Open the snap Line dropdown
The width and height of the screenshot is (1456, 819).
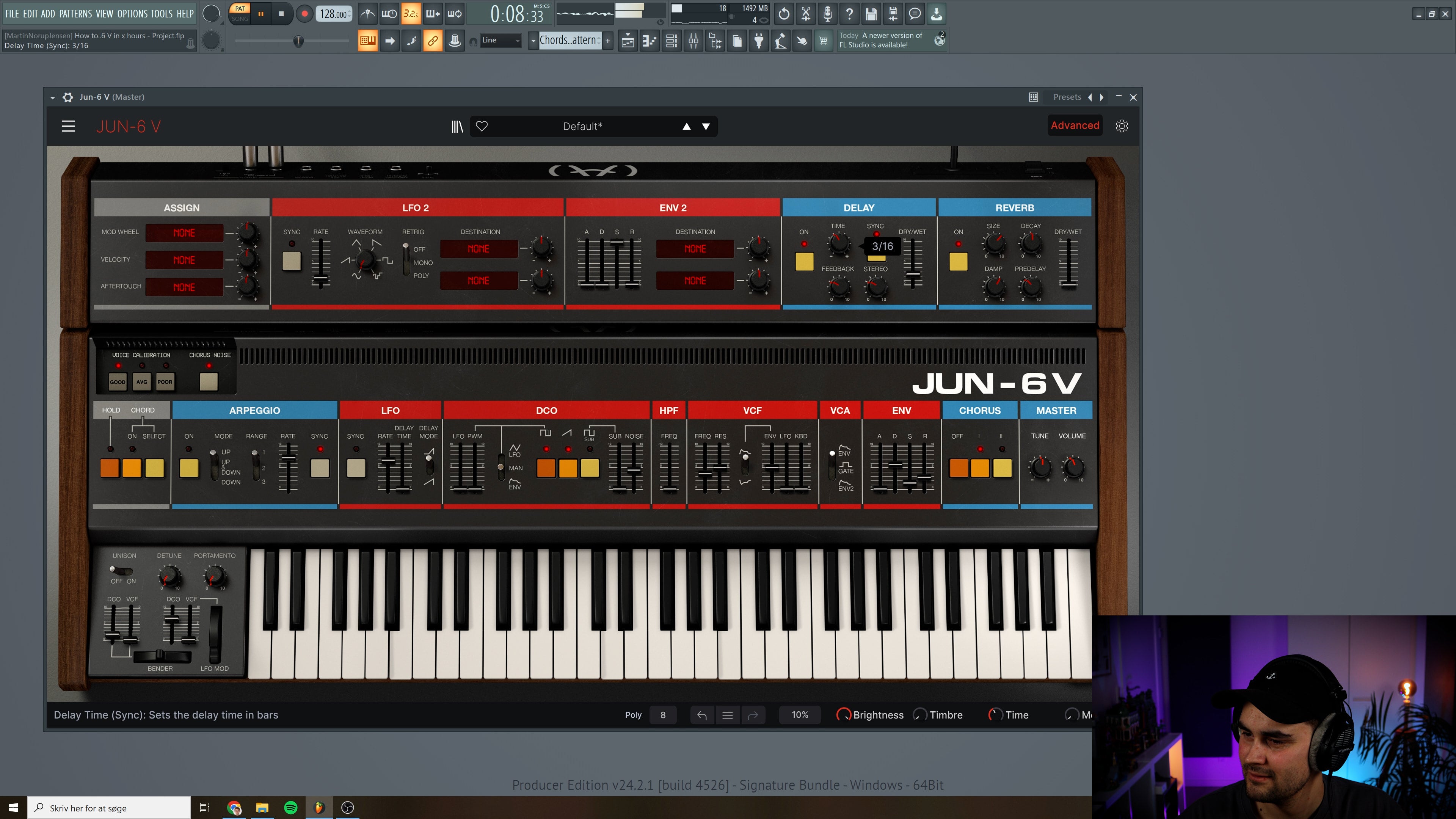[x=501, y=40]
